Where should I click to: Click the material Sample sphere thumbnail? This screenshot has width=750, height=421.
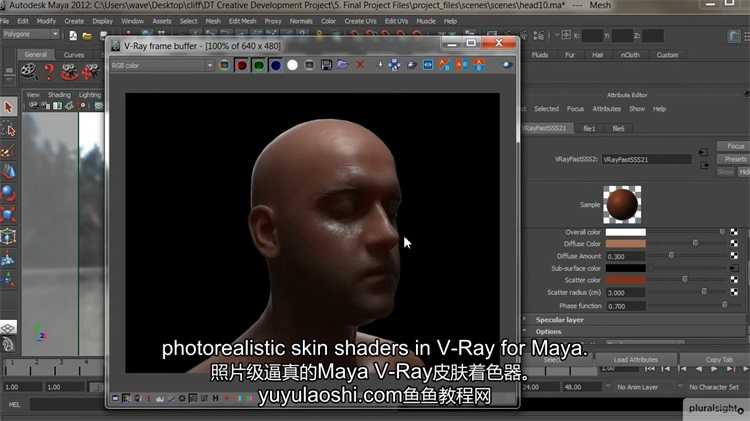click(622, 204)
